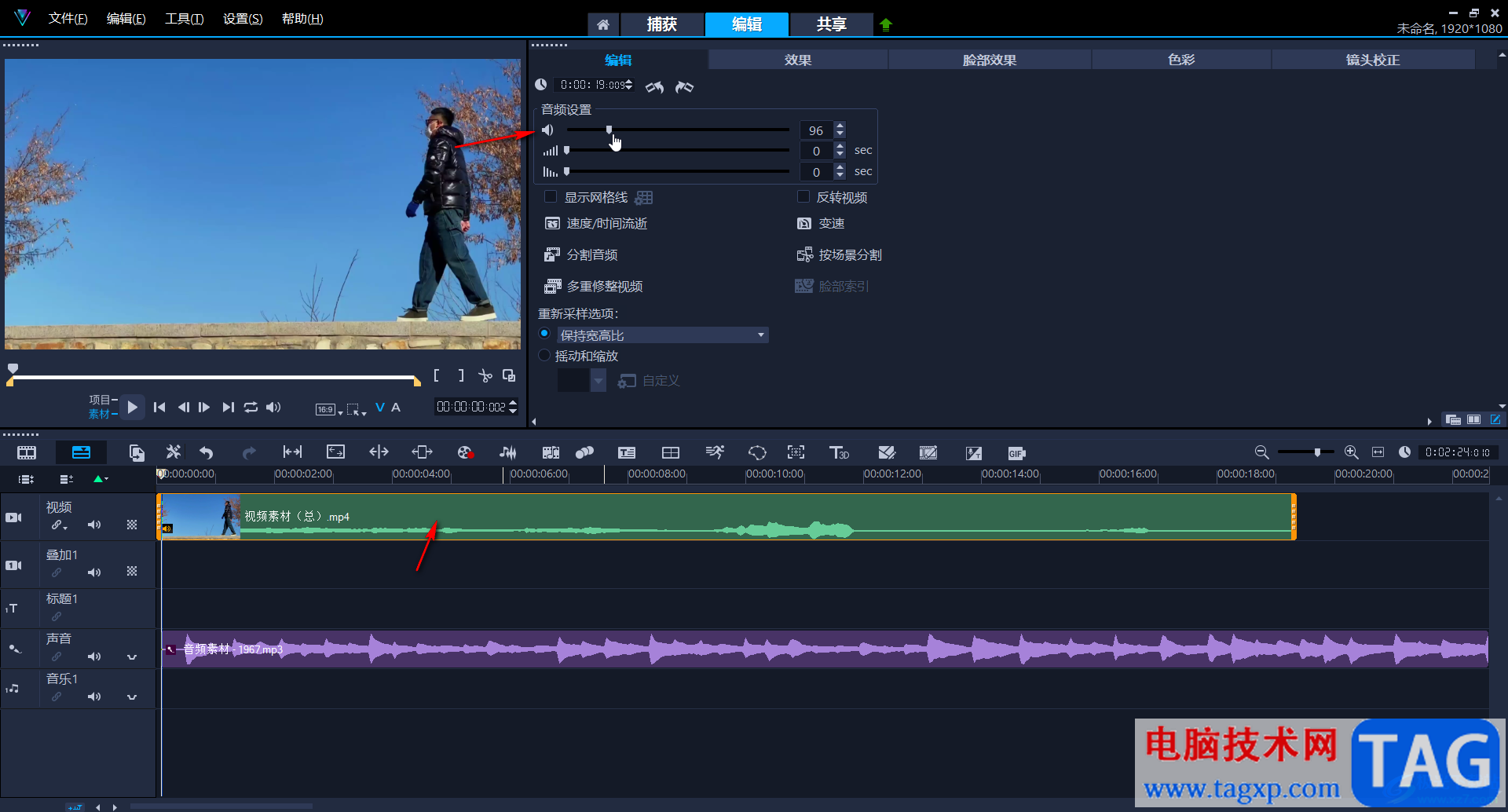Image resolution: width=1508 pixels, height=812 pixels.
Task: Enable the show grid lines checkbox
Action: tap(551, 196)
